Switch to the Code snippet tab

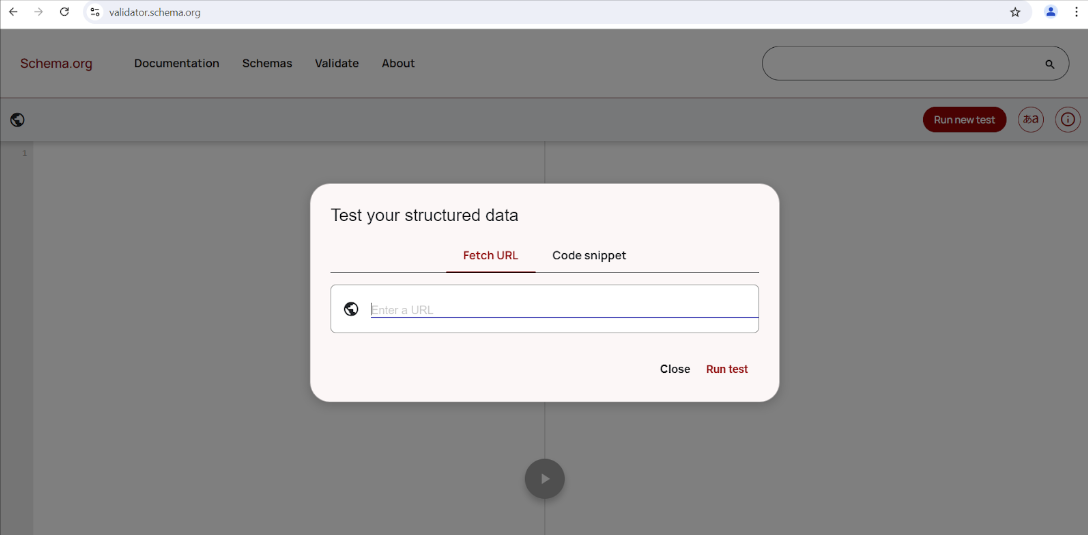click(589, 255)
